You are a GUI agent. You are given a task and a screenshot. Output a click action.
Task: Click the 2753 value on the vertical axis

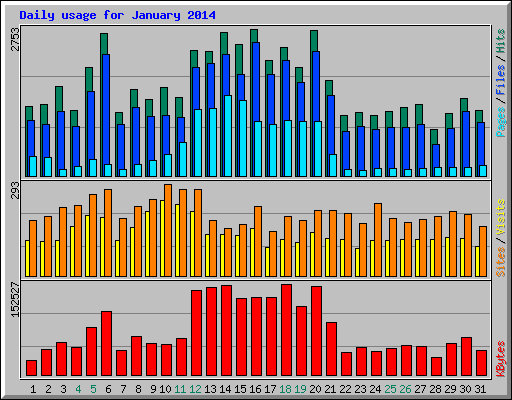point(15,39)
